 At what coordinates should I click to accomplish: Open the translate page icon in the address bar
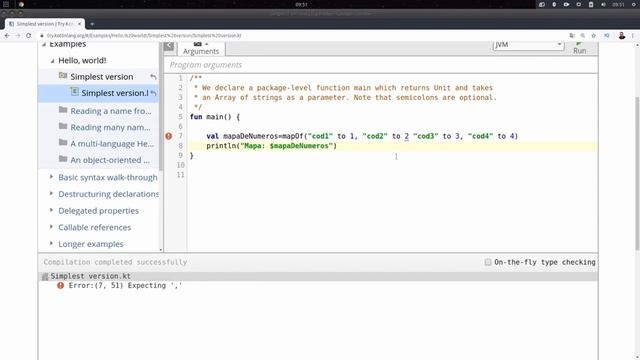pyautogui.click(x=572, y=36)
